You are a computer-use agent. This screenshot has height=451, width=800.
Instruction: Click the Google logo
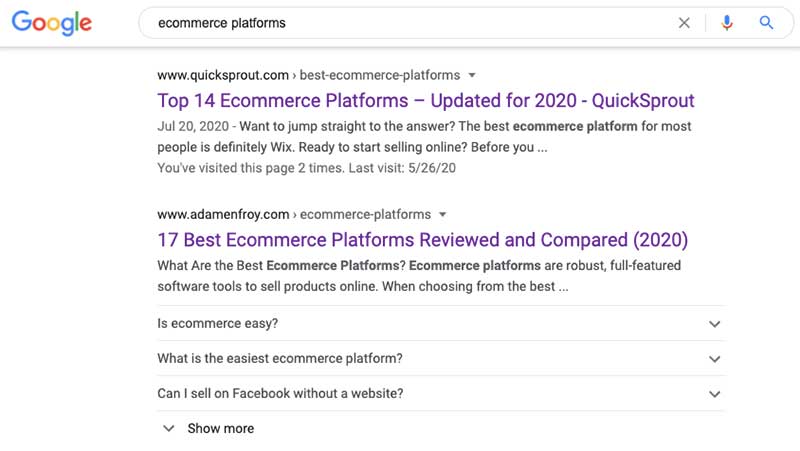(x=52, y=24)
